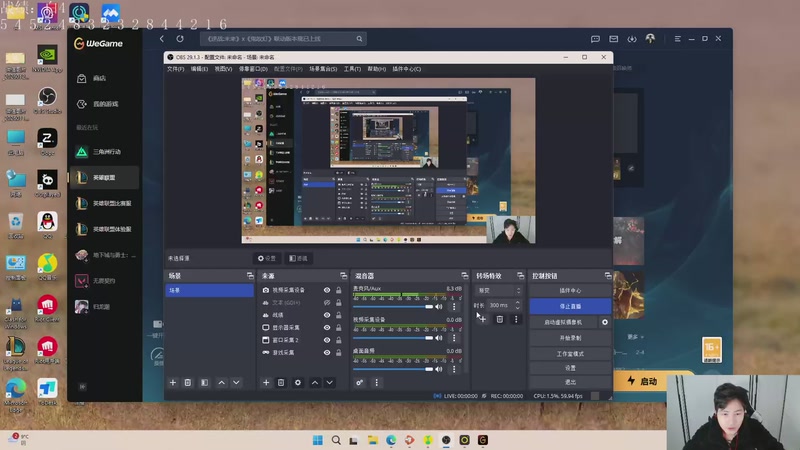
Task: Open the mixer panel bottom three-dot menu
Action: [377, 382]
